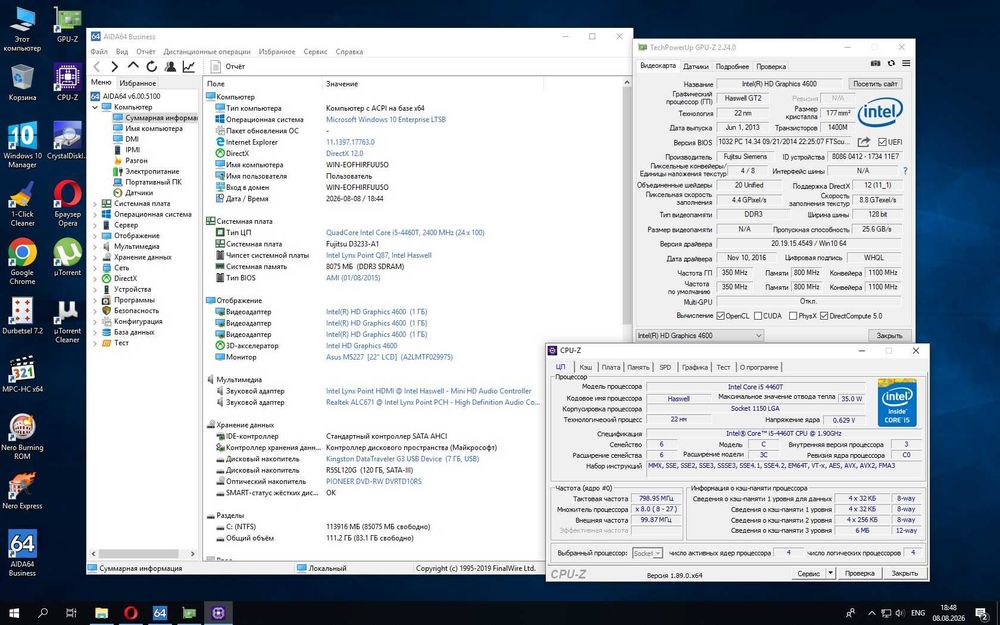Click the Значение column header
Screen dimensions: 1000x625
[x=342, y=84]
